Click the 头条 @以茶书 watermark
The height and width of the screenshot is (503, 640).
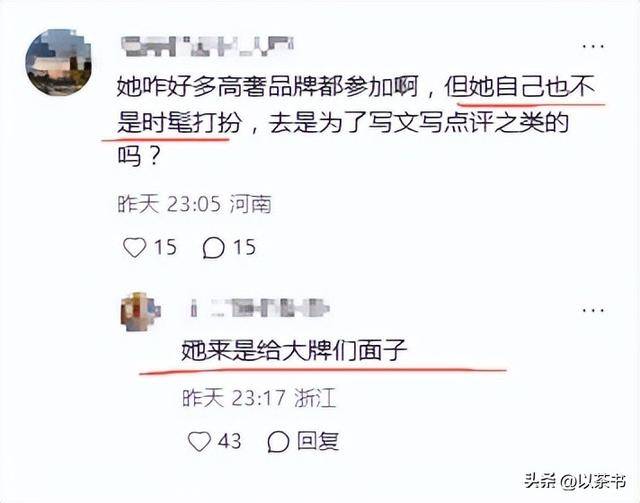(x=576, y=481)
